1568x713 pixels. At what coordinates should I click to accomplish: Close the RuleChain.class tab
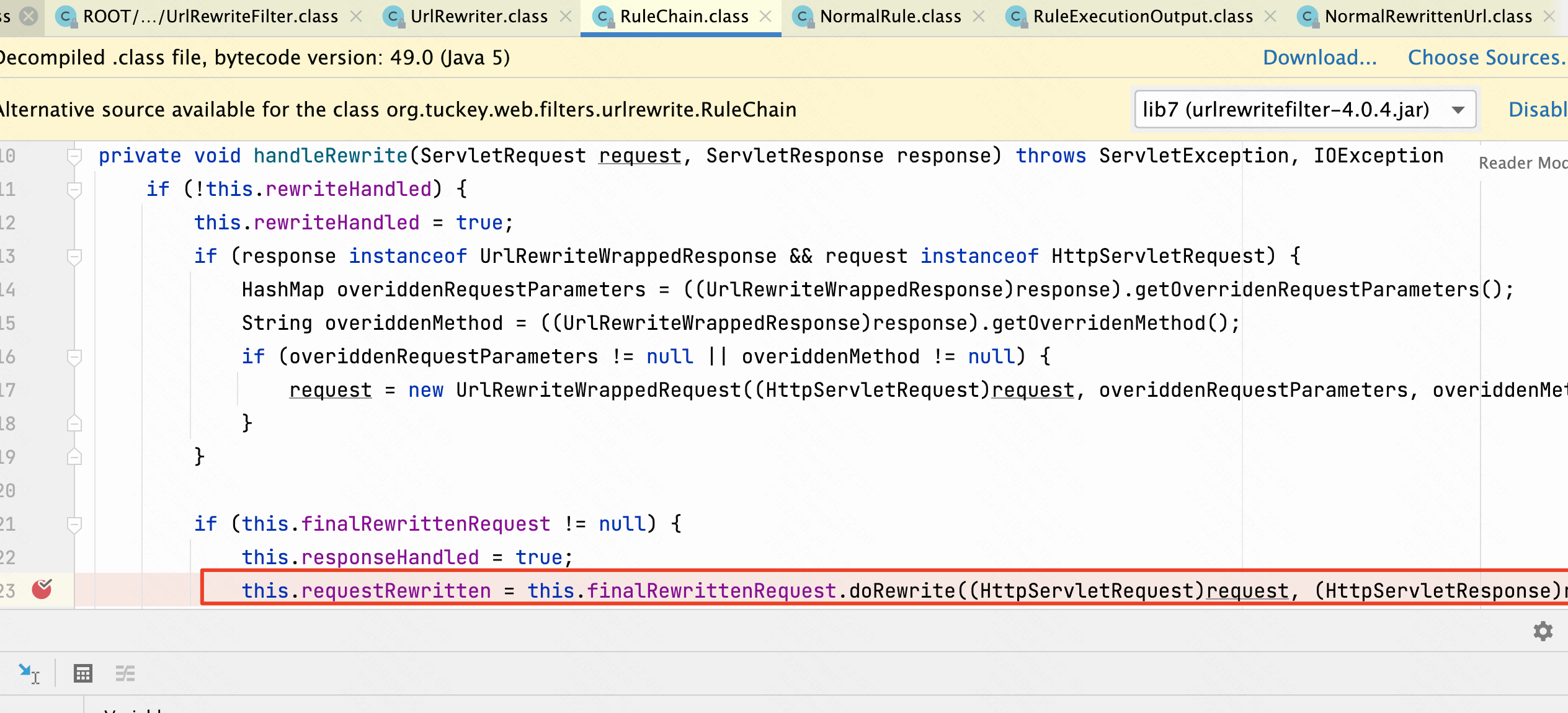click(x=766, y=17)
